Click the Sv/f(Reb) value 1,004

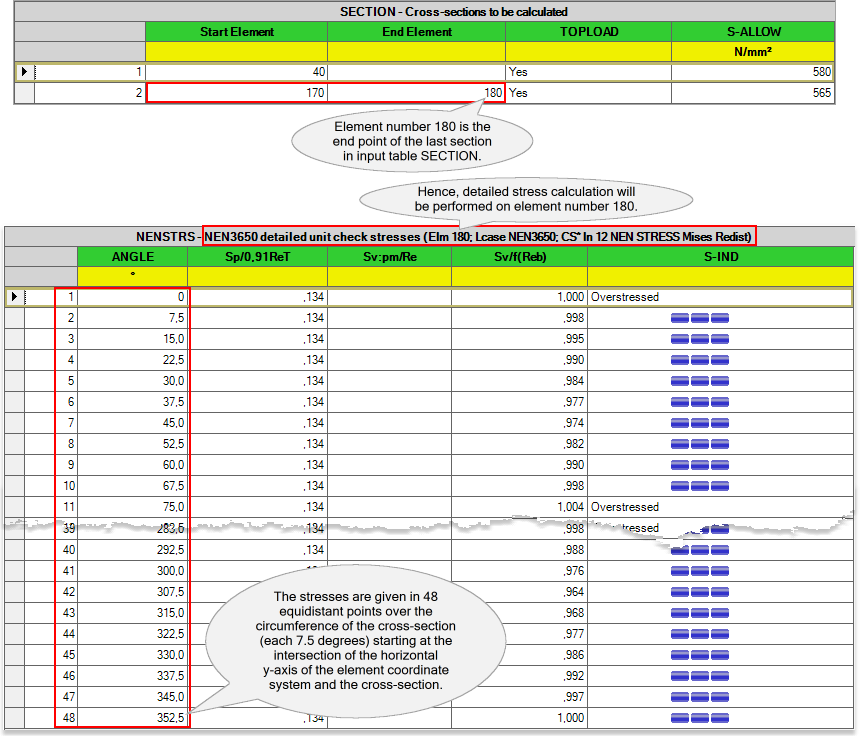pyautogui.click(x=519, y=507)
